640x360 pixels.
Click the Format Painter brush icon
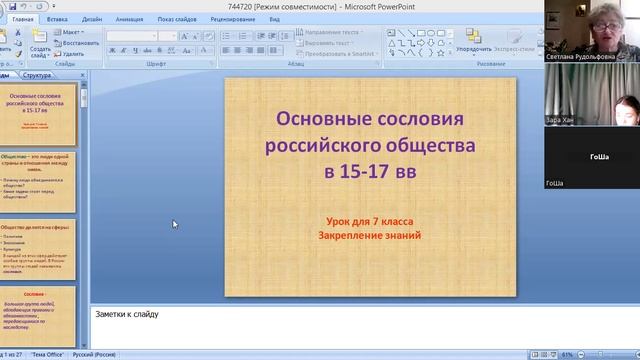(x=18, y=53)
